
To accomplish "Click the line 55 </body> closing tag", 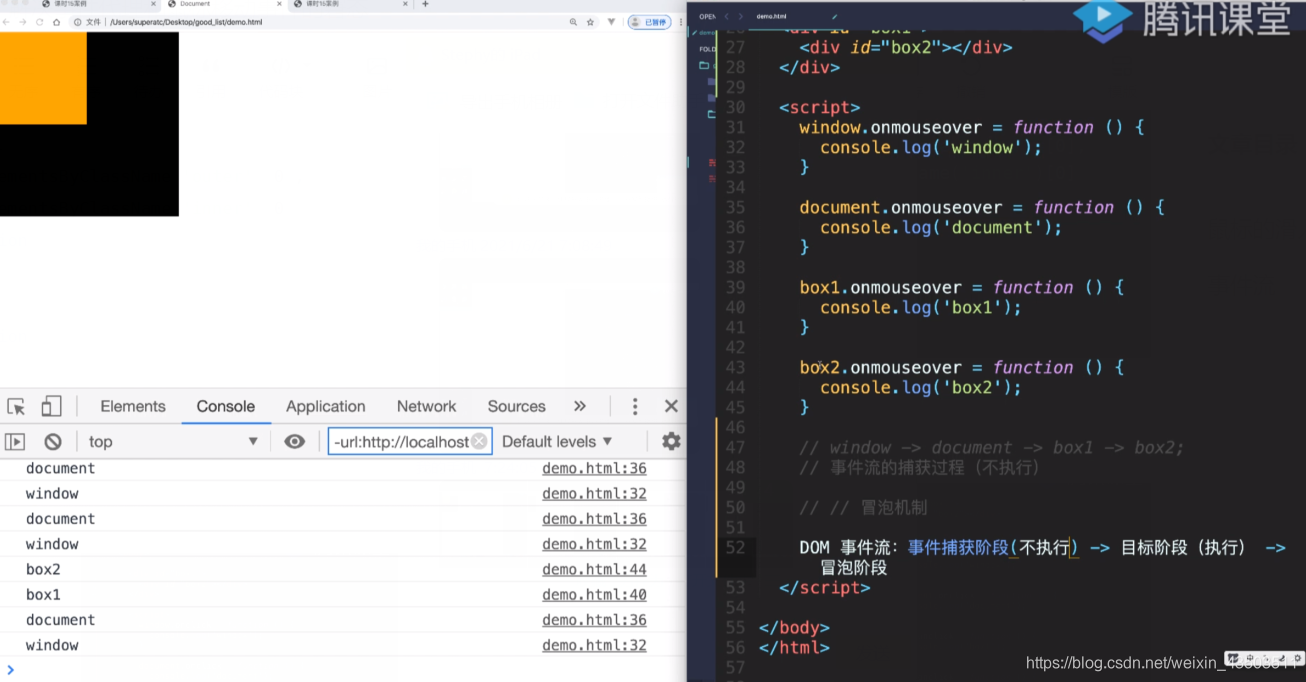I will [795, 627].
